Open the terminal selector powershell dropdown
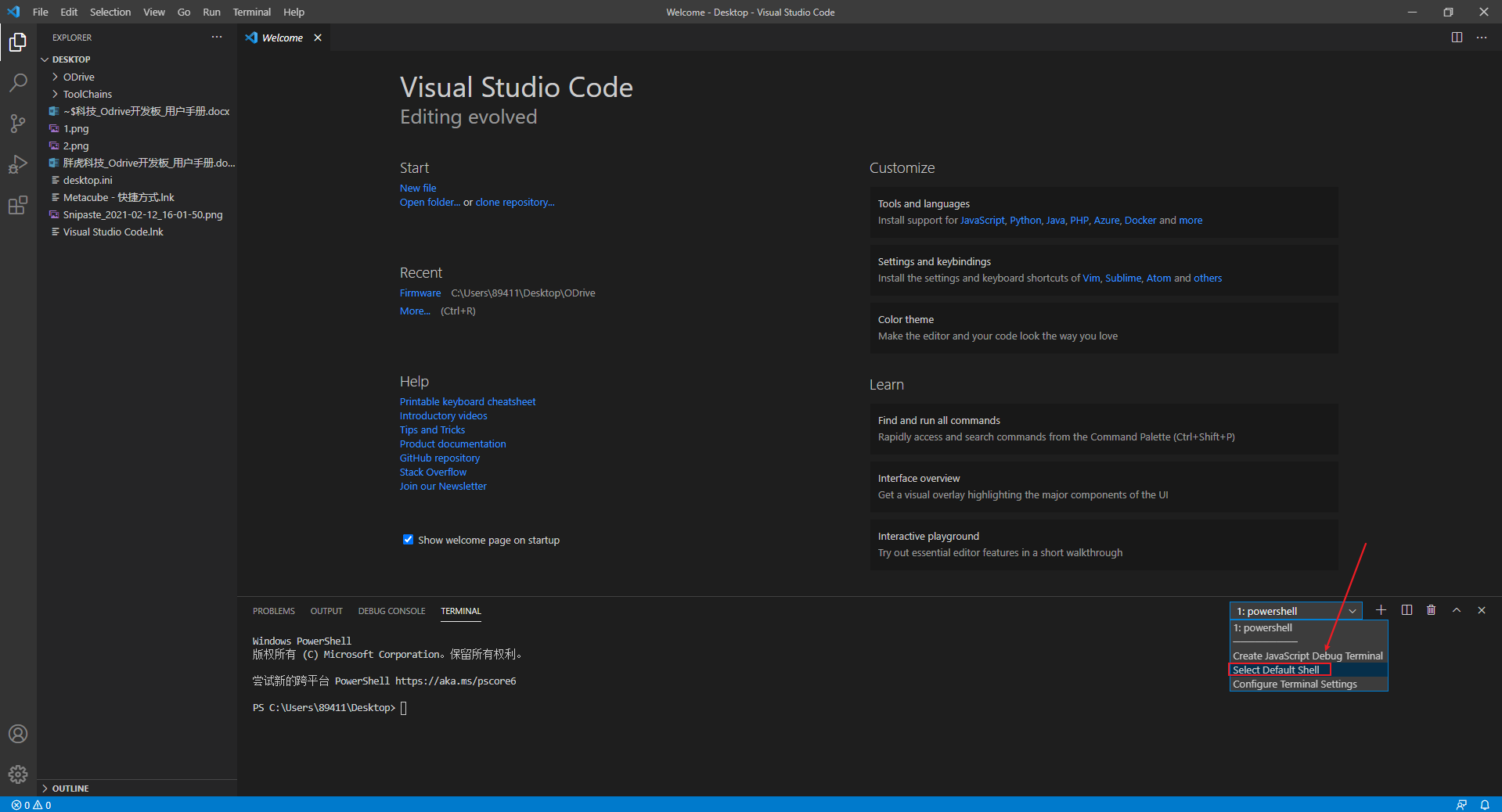 point(1296,611)
